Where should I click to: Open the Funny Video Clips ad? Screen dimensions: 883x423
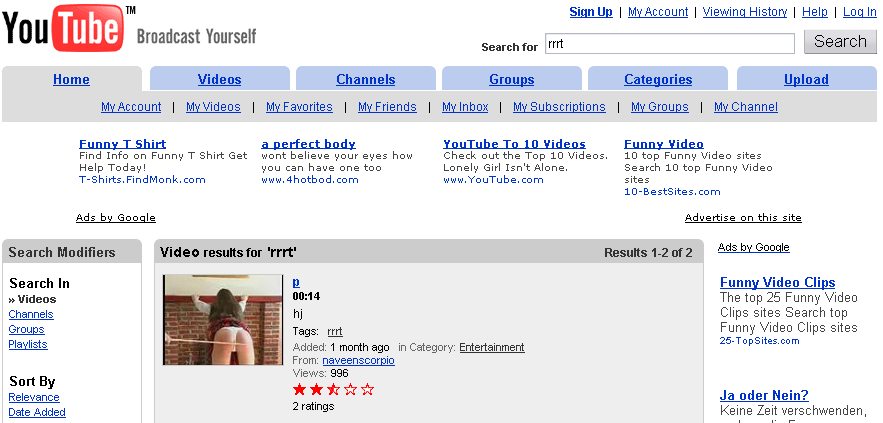point(777,282)
